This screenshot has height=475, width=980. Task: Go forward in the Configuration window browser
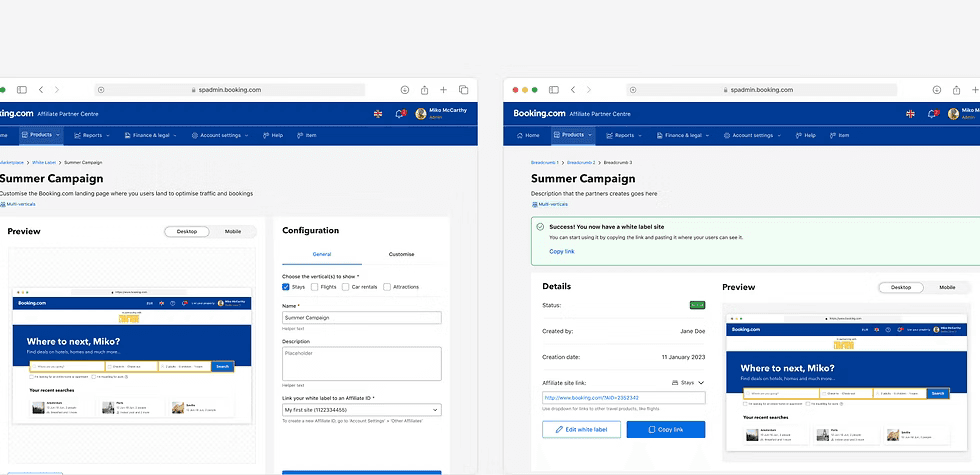tap(56, 90)
